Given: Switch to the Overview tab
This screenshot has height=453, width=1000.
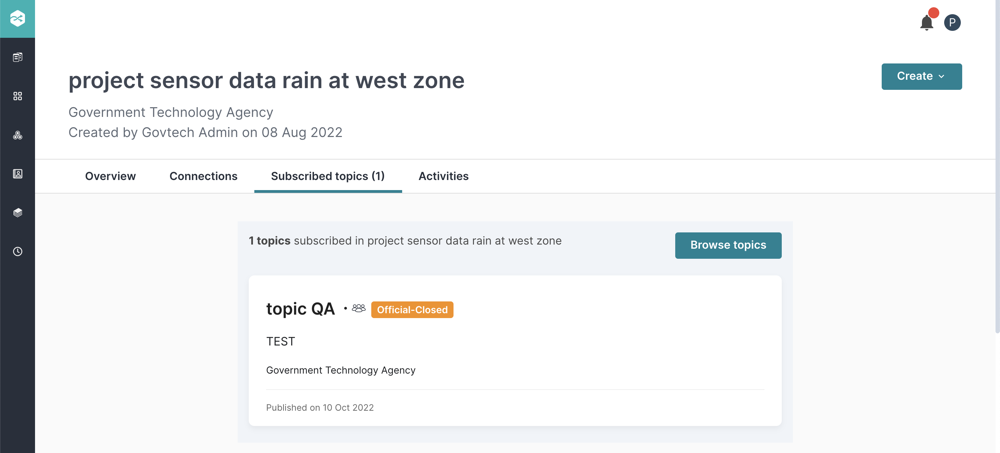Looking at the screenshot, I should click(x=110, y=176).
